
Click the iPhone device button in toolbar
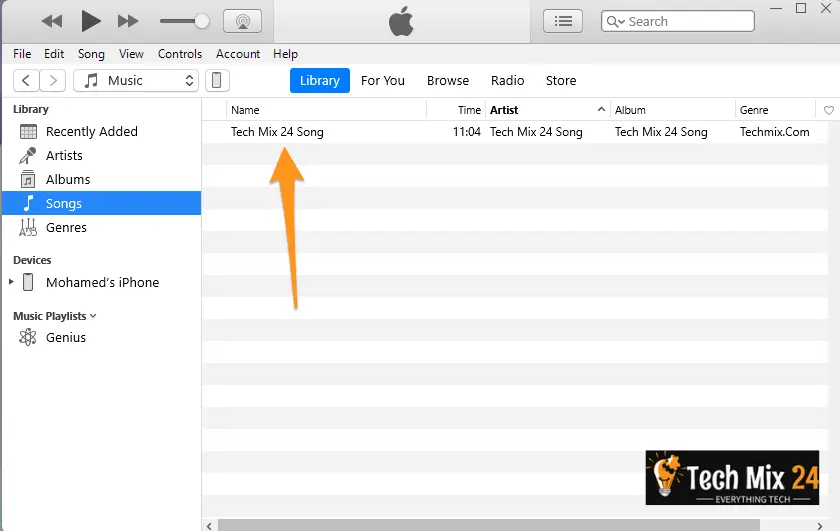(x=217, y=81)
